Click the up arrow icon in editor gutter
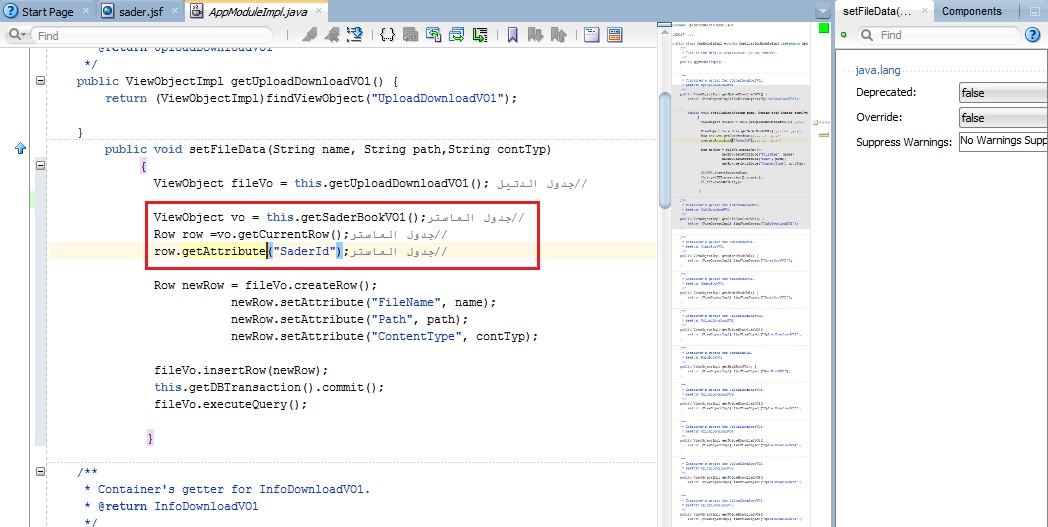The image size is (1048, 527). click(x=20, y=149)
